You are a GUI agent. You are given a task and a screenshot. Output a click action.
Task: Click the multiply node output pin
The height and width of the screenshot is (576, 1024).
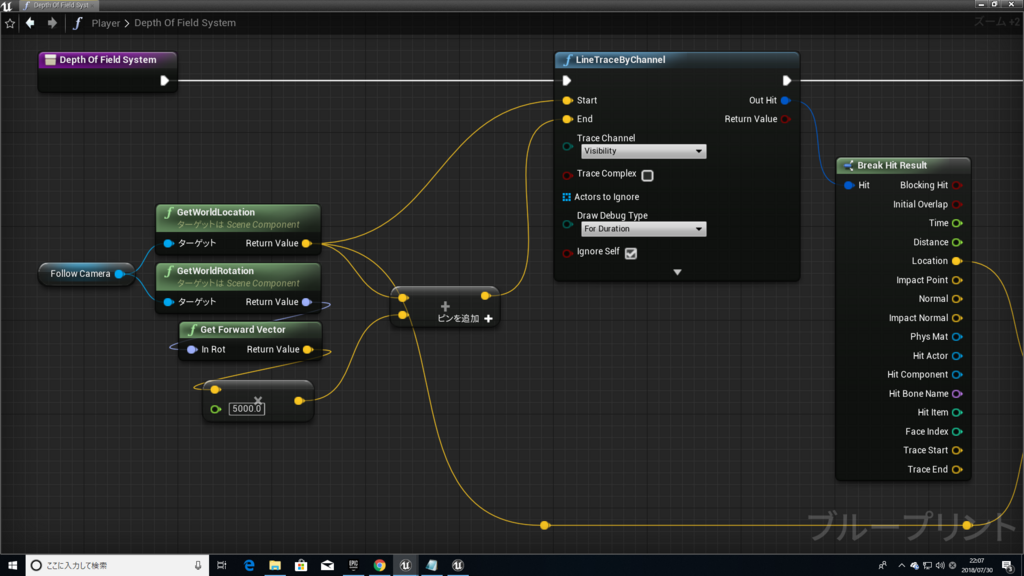(x=298, y=401)
